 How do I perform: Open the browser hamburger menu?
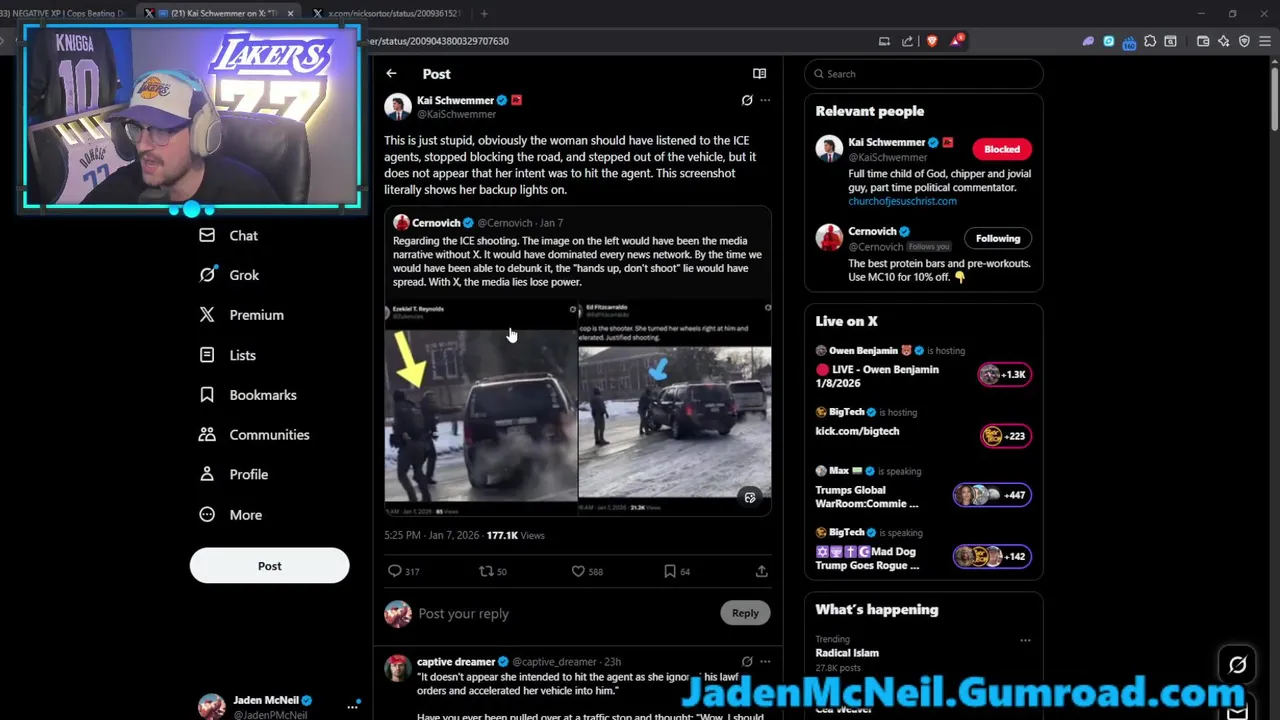(1266, 41)
